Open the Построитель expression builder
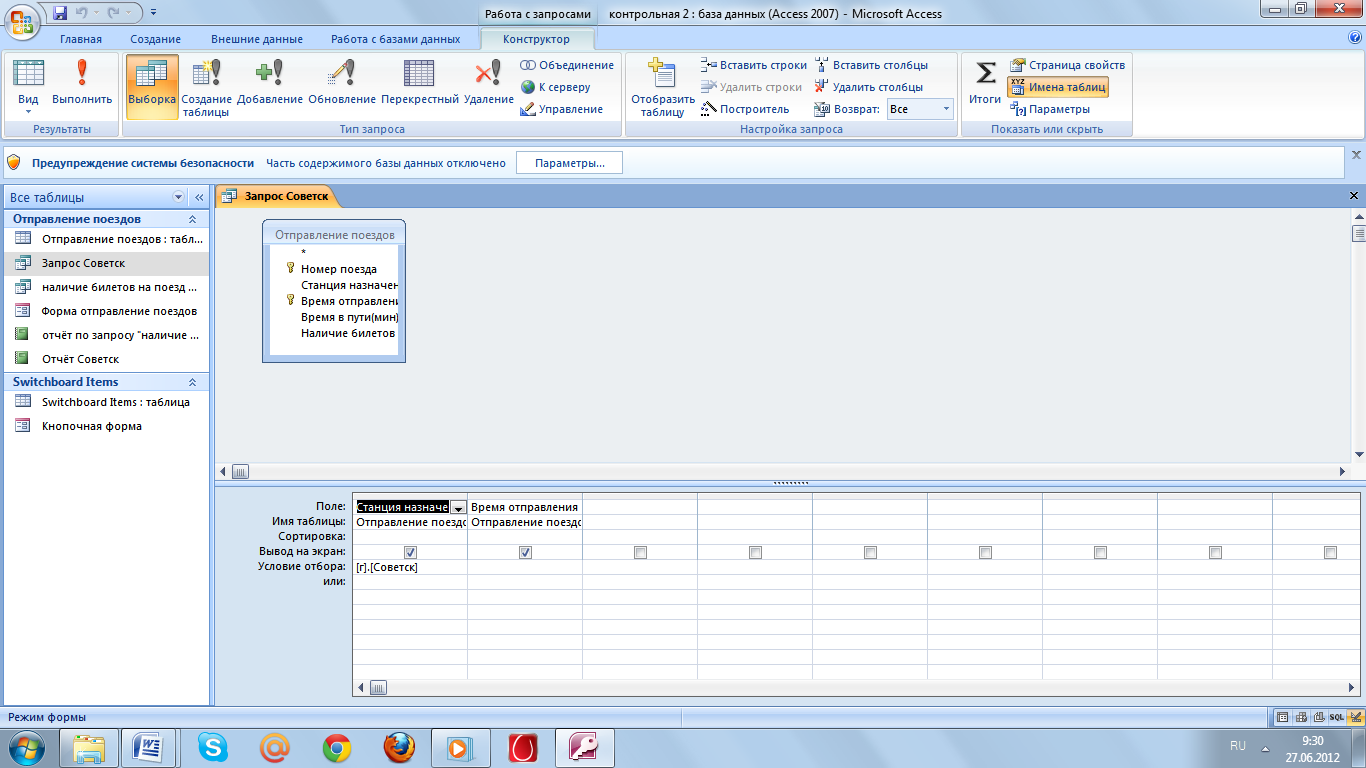Image resolution: width=1366 pixels, height=768 pixels. (x=745, y=109)
